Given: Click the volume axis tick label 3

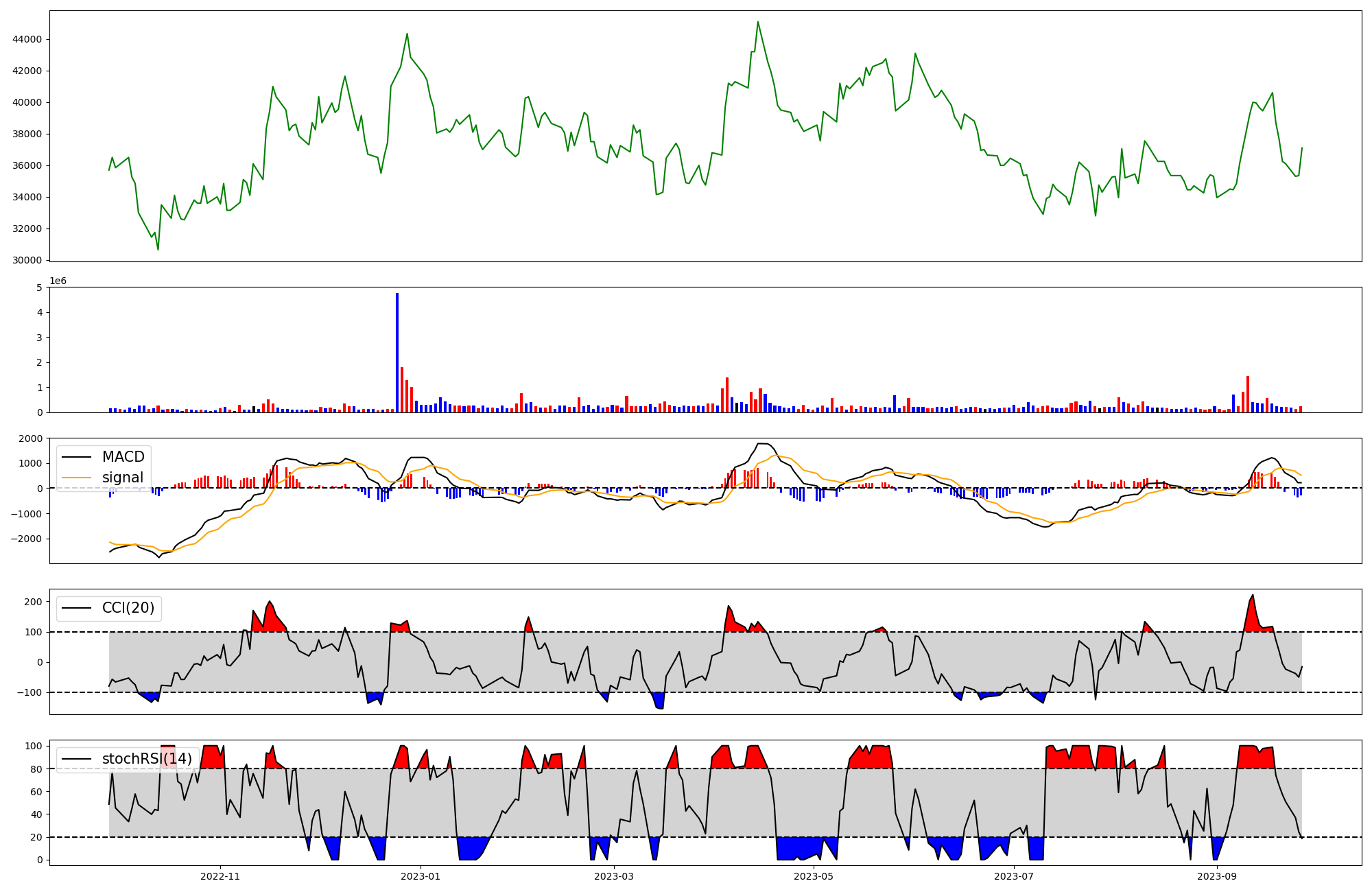Looking at the screenshot, I should (x=39, y=338).
